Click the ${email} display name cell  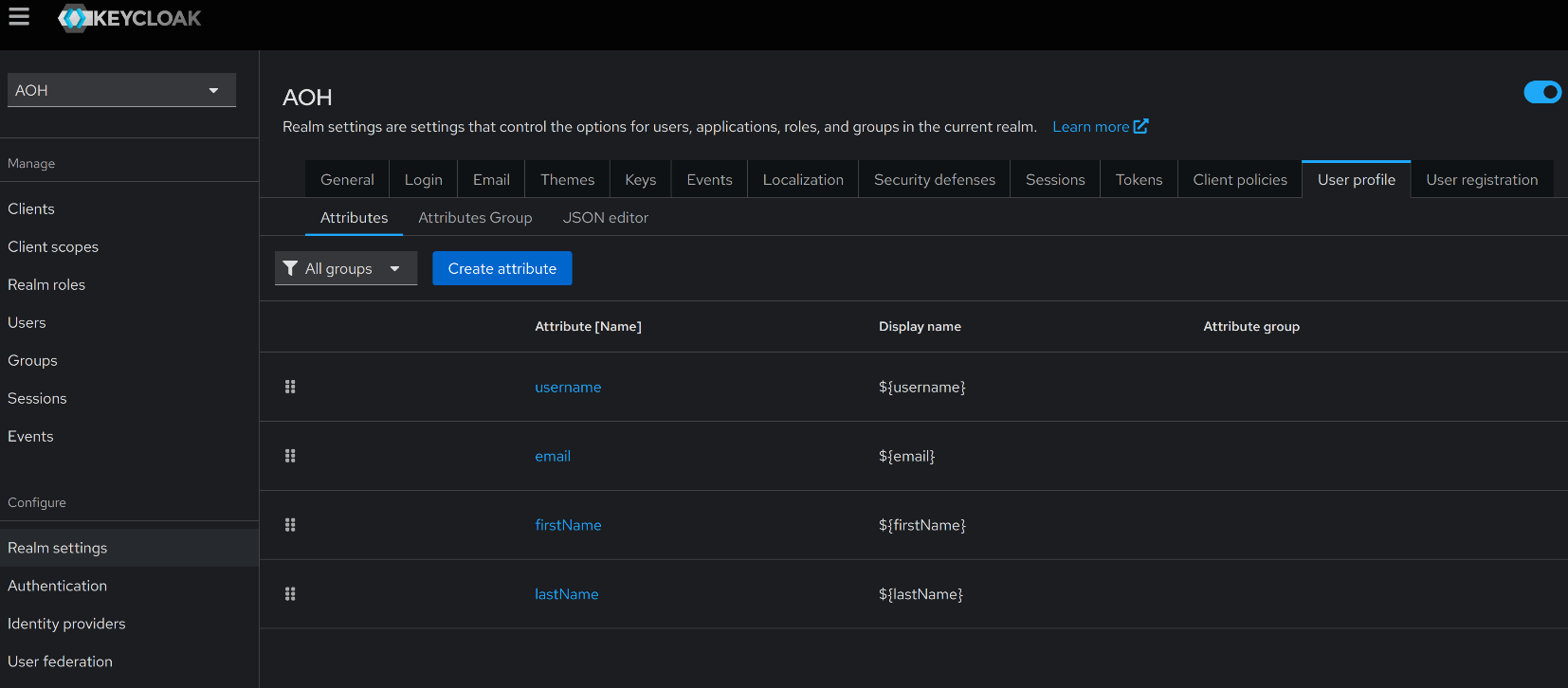coord(907,456)
